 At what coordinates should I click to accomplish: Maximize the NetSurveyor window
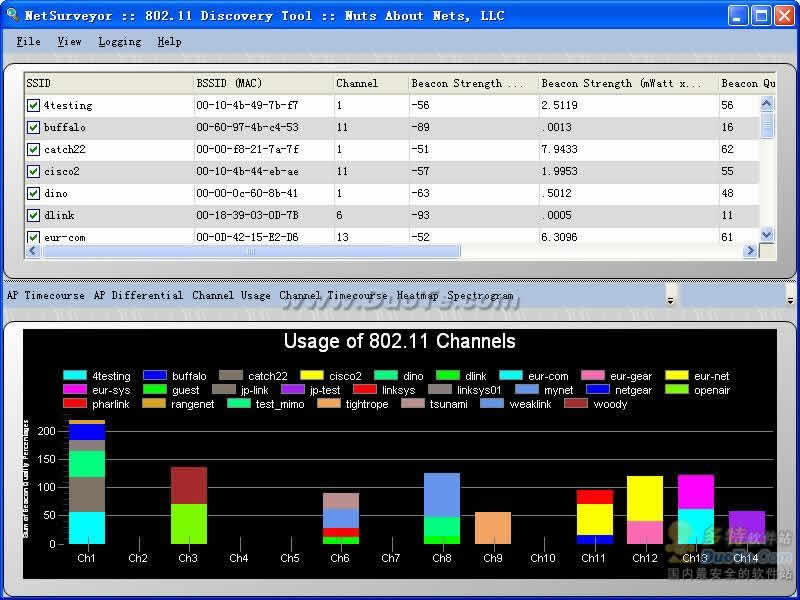762,15
